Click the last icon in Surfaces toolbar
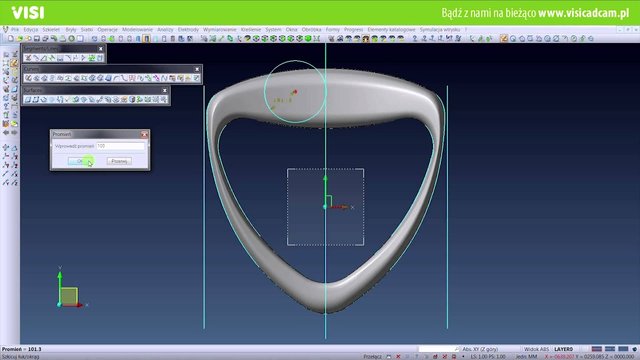This screenshot has height=360, width=640. point(164,100)
